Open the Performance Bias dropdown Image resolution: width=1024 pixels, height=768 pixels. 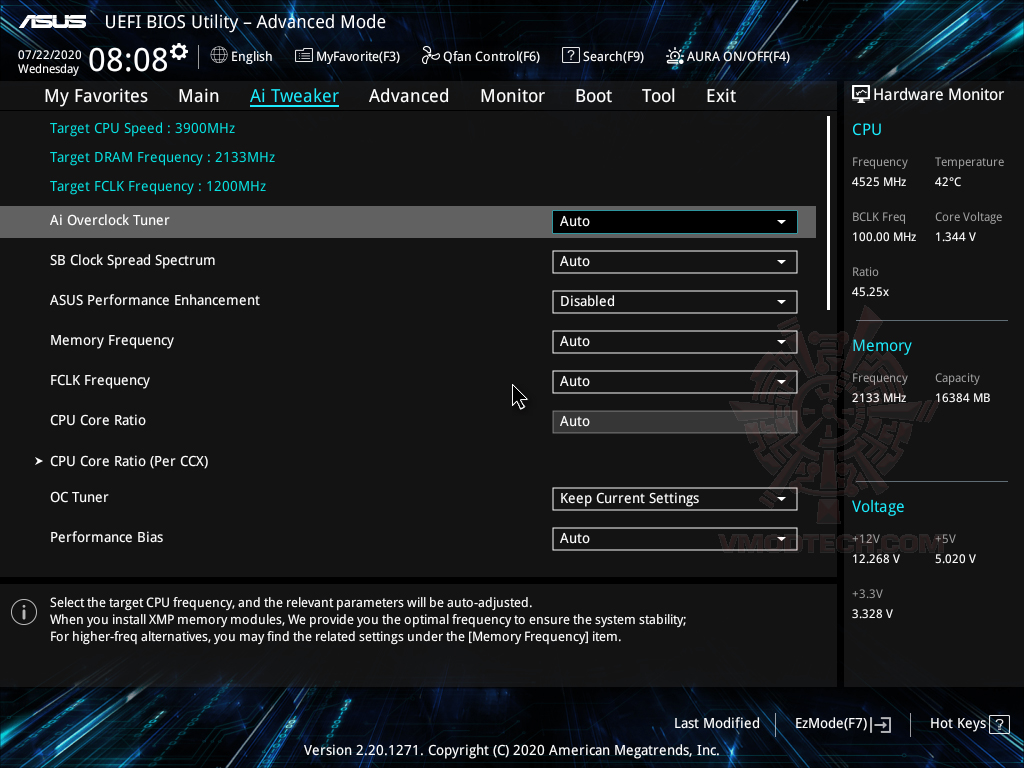pyautogui.click(x=673, y=538)
